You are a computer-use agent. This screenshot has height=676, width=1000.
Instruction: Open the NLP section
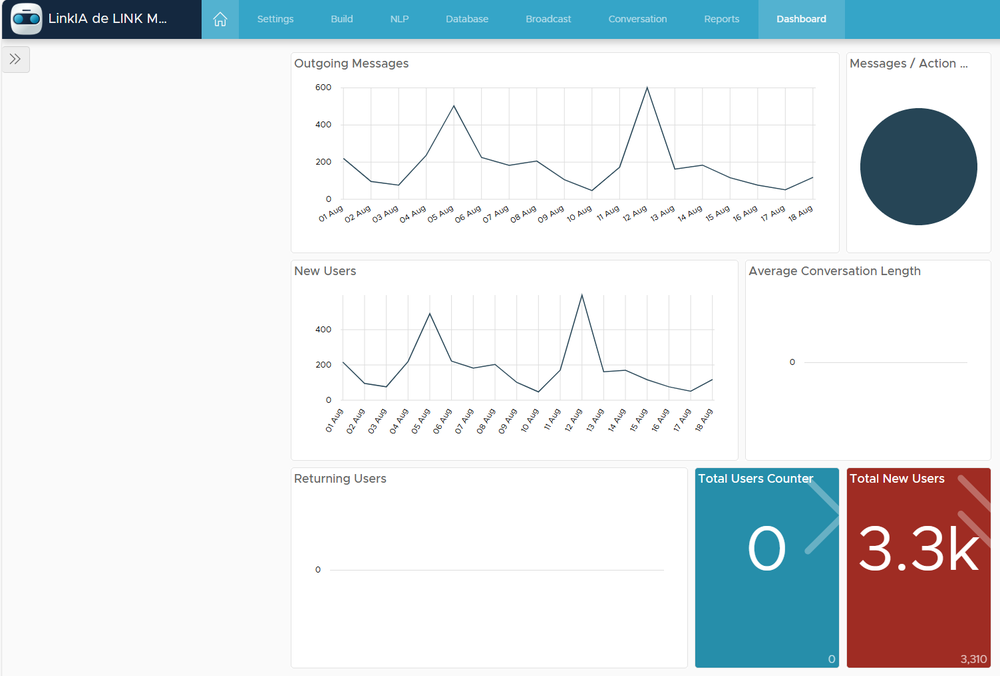pos(399,18)
